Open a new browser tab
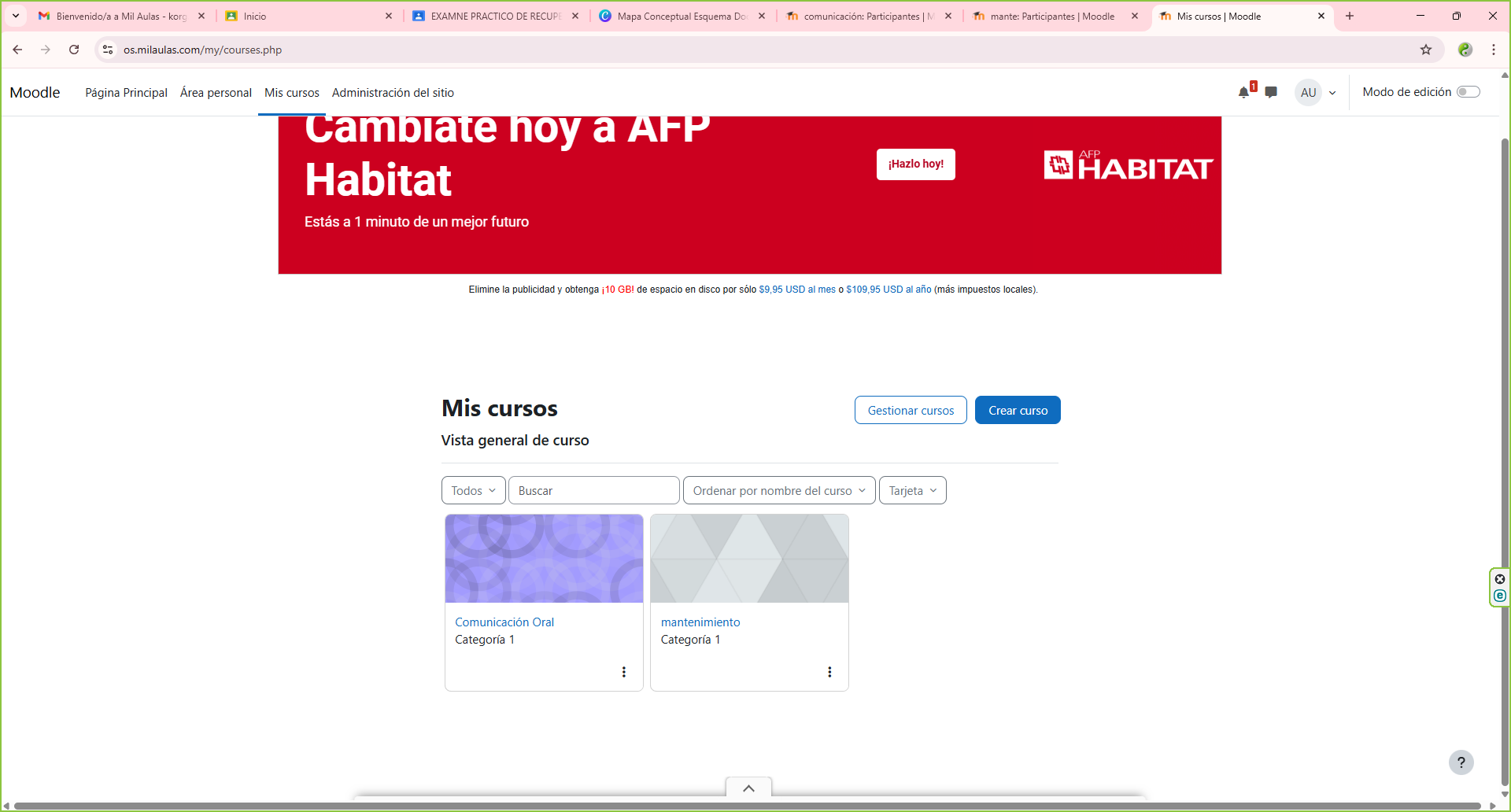Image resolution: width=1511 pixels, height=812 pixels. (x=1350, y=16)
